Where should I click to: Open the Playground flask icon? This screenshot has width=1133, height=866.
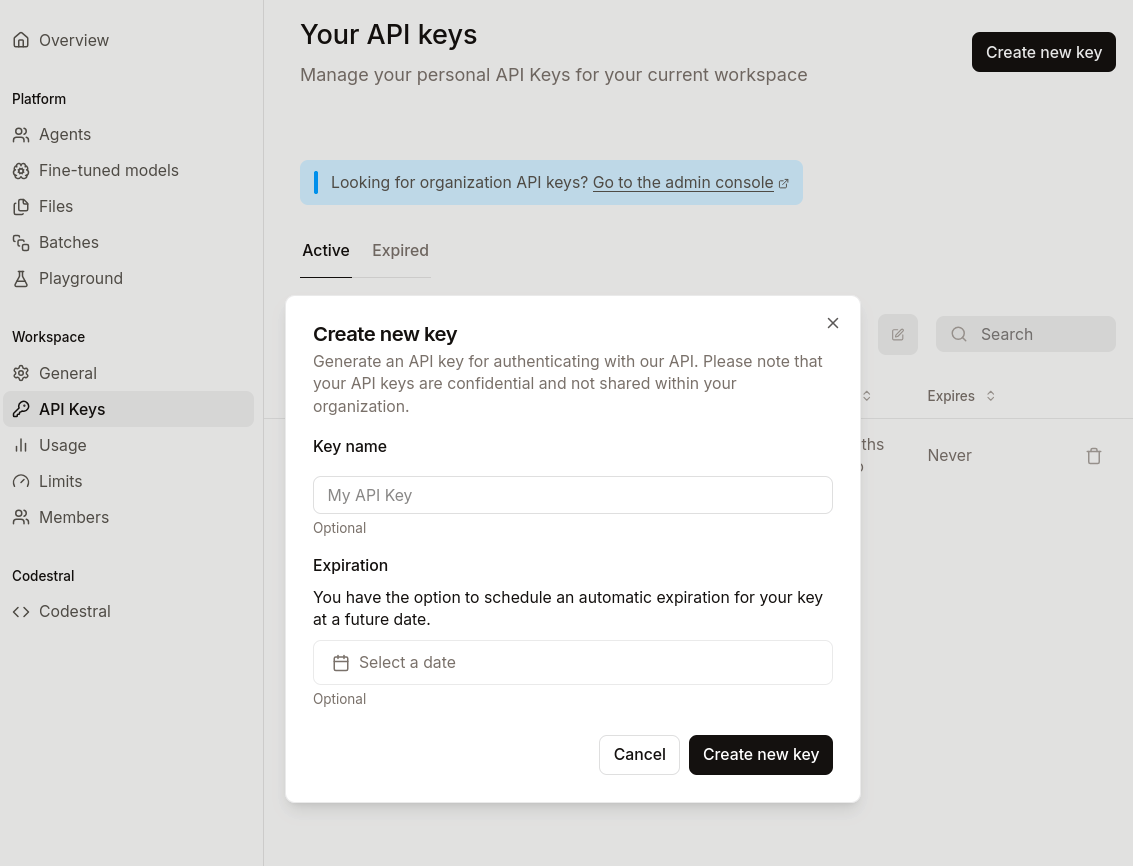pyautogui.click(x=21, y=279)
